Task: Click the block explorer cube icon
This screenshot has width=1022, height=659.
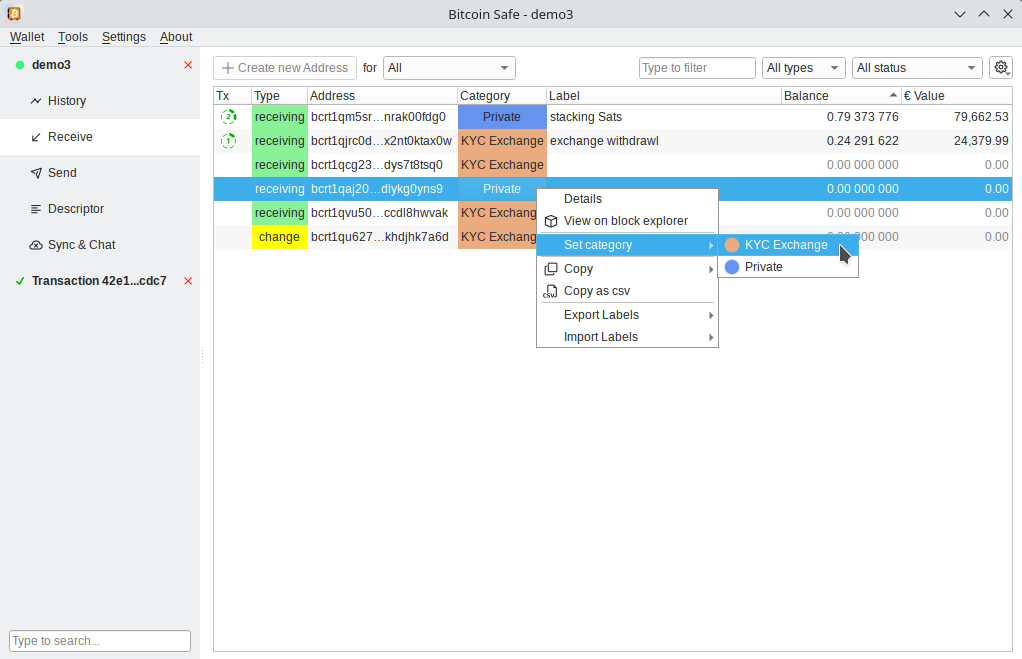Action: click(551, 221)
